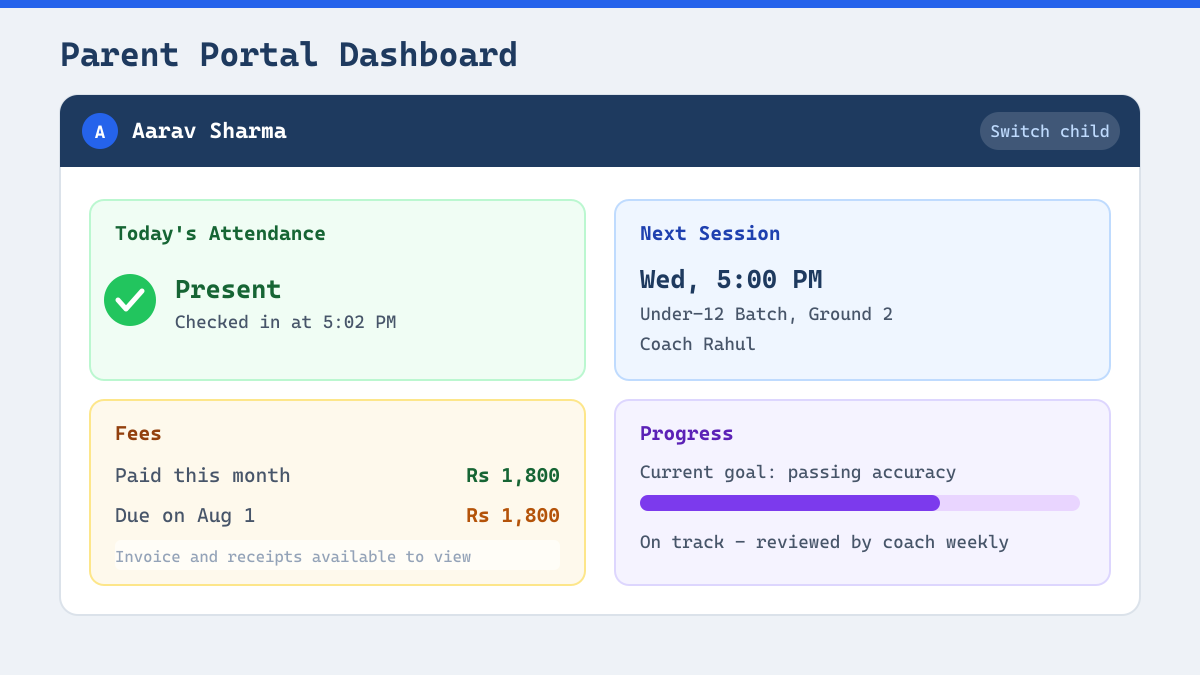1200x675 pixels.
Task: Click the Due on Aug 1 label
Action: click(x=185, y=515)
